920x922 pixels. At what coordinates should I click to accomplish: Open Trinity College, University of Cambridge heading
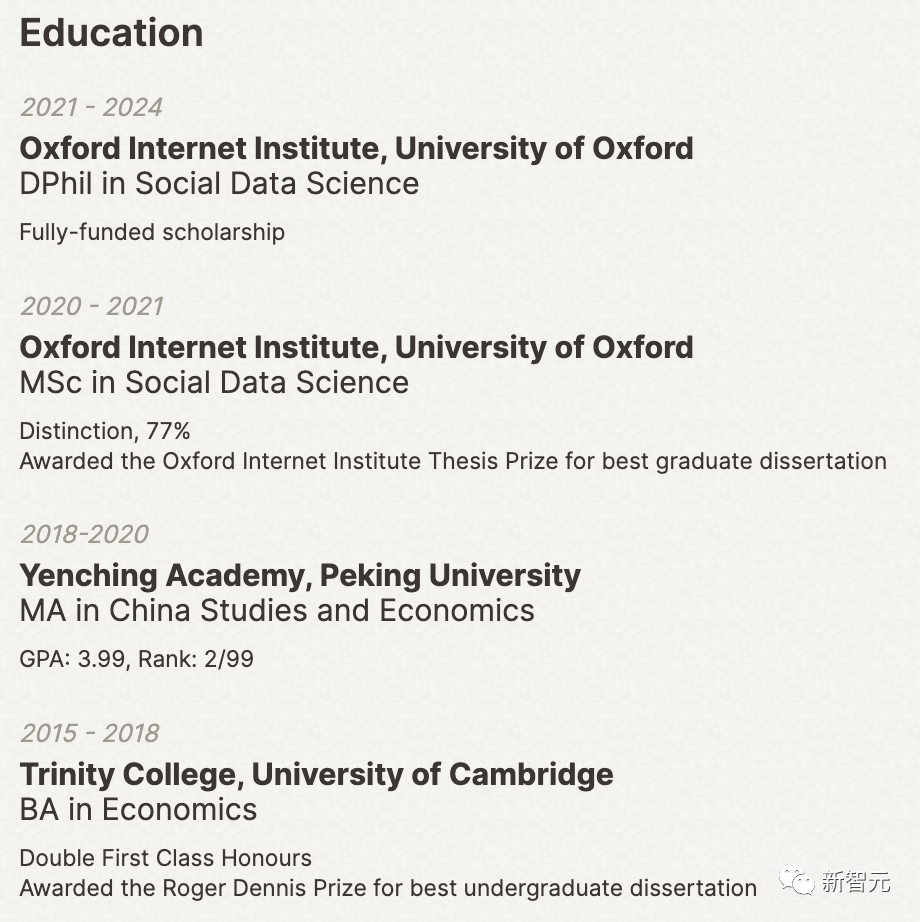pyautogui.click(x=316, y=774)
